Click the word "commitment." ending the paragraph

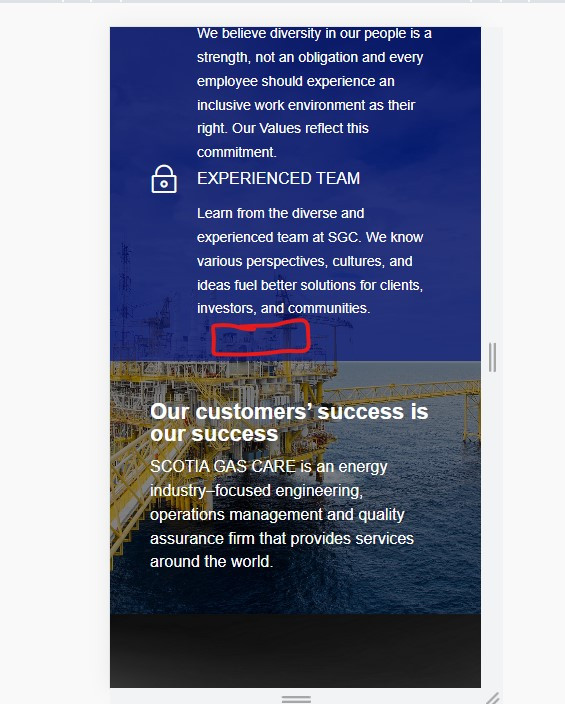tap(237, 152)
